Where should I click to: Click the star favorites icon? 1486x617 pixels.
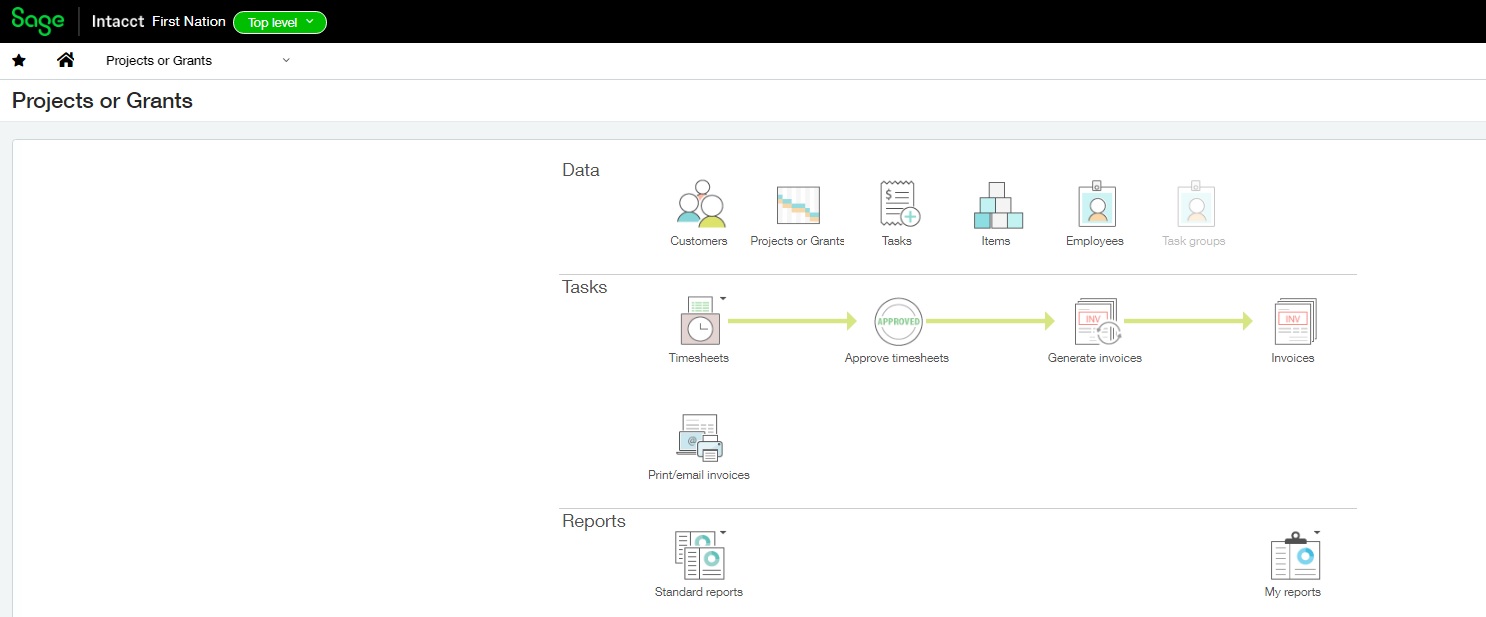18,60
